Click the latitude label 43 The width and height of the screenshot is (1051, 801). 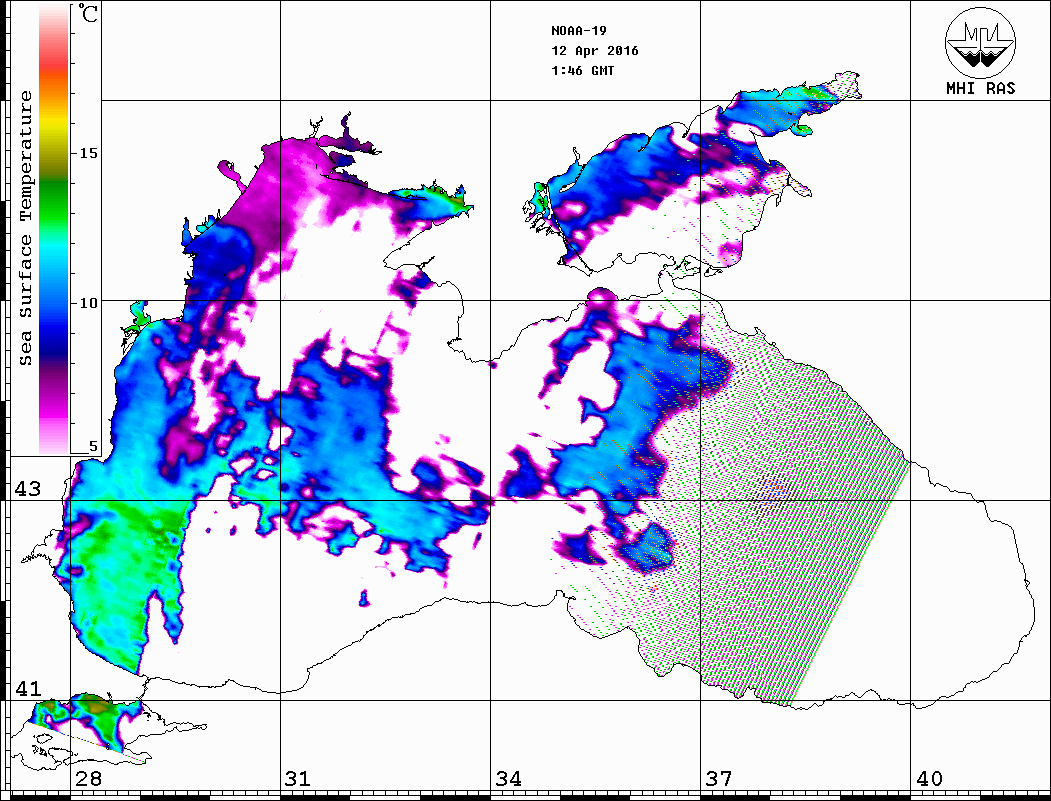[x=27, y=489]
